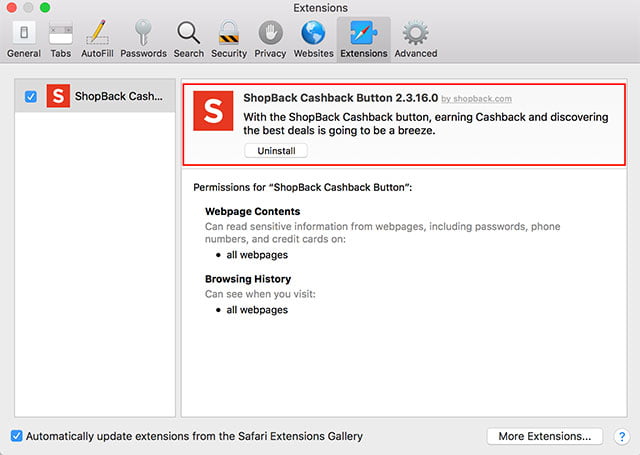Viewport: 640px width, 455px height.
Task: Select the Extensions toolbar tab
Action: pos(364,39)
